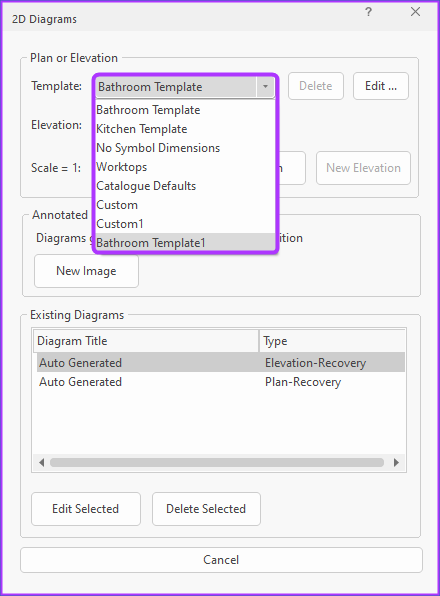
Task: Click the help question mark icon
Action: click(368, 12)
